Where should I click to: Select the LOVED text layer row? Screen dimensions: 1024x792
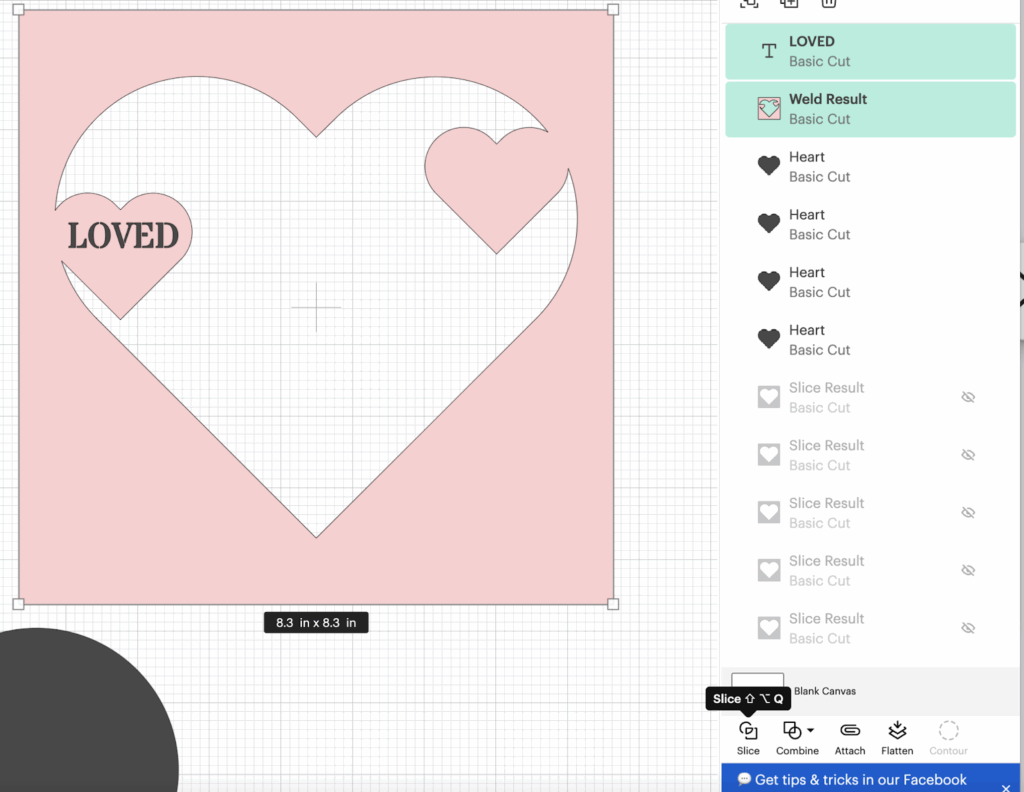click(871, 52)
